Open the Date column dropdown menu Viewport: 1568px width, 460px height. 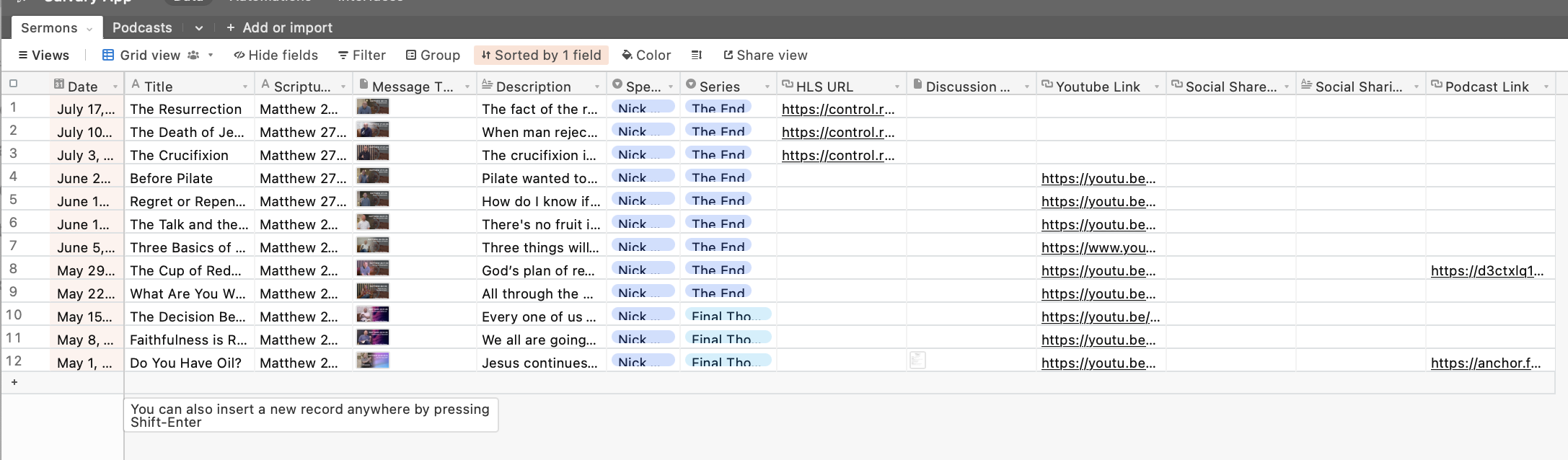click(x=115, y=87)
